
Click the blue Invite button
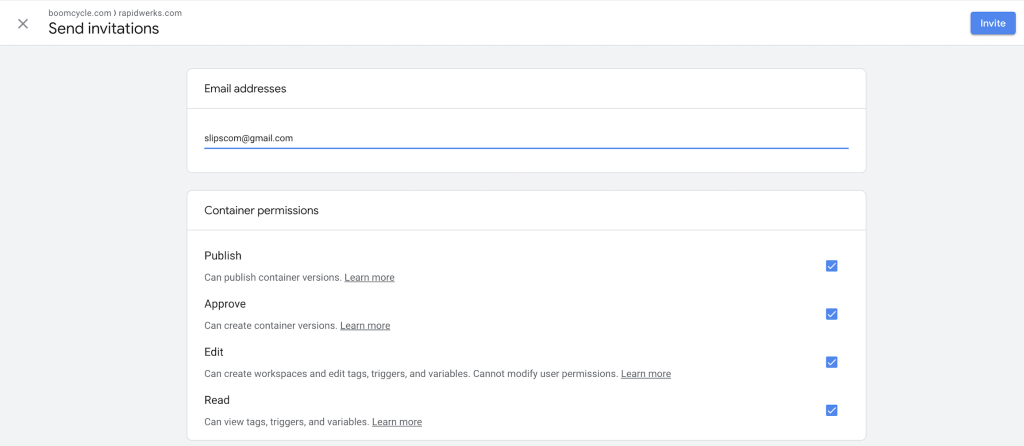pyautogui.click(x=992, y=23)
